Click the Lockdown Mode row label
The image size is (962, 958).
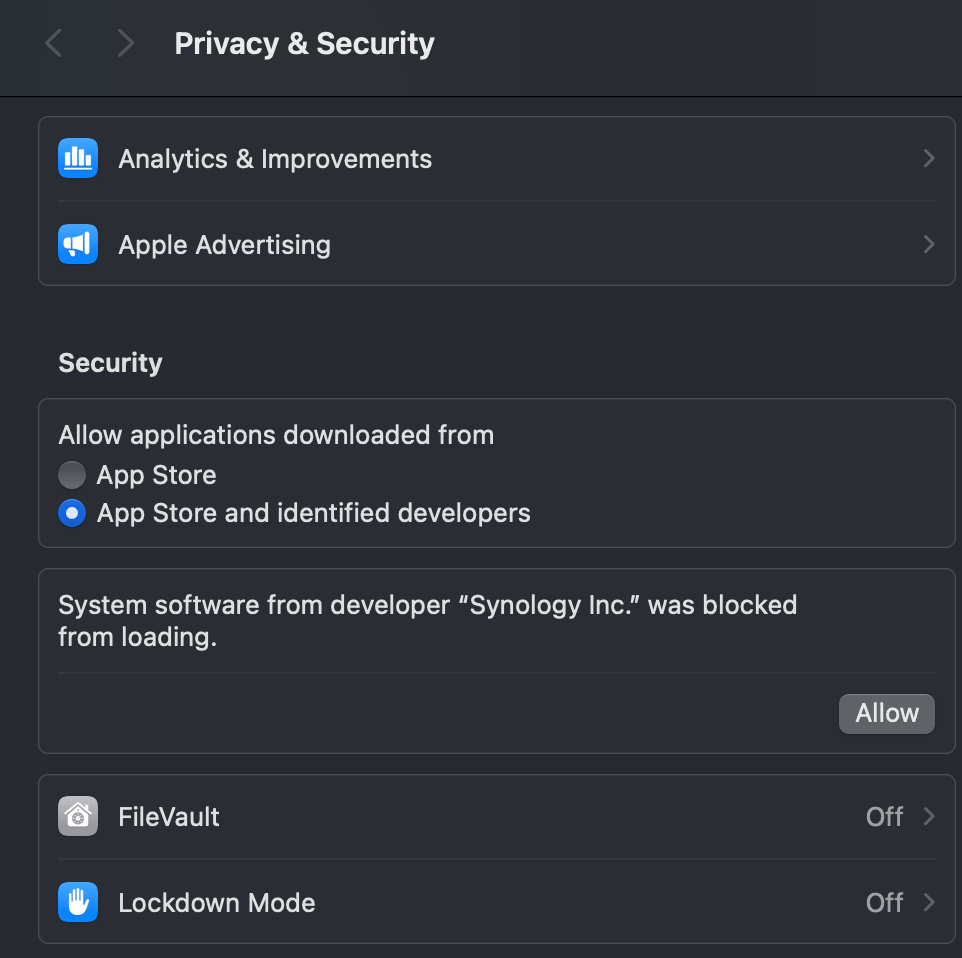[217, 903]
